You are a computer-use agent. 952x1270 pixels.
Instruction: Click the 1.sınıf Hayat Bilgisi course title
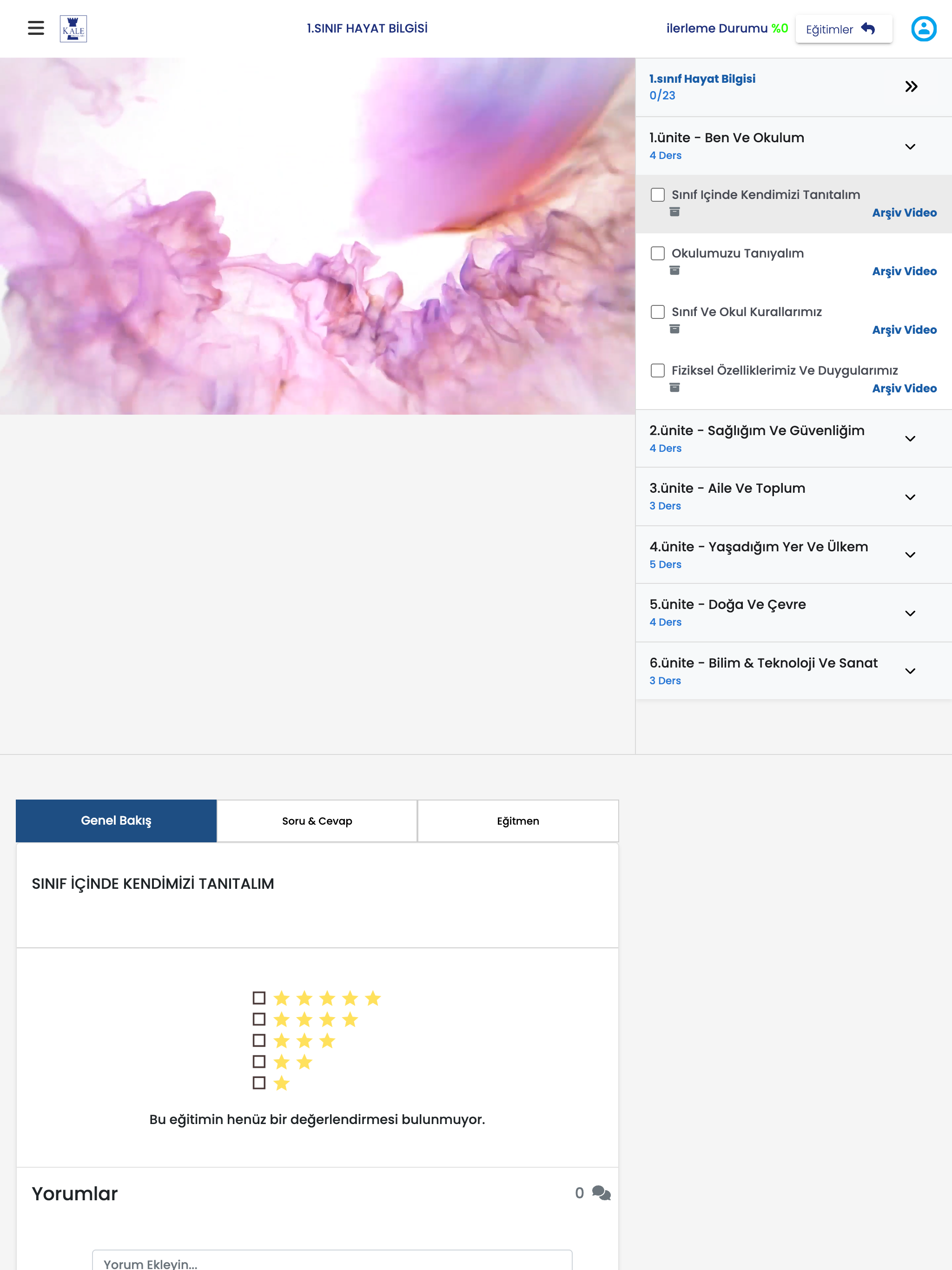[x=702, y=79]
